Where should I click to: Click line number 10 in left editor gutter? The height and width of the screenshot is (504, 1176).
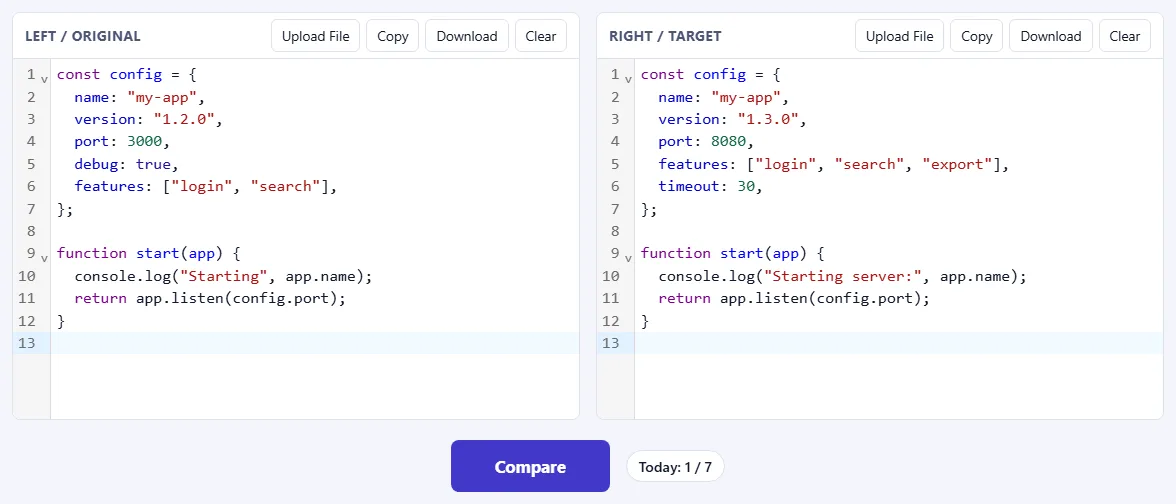click(26, 276)
